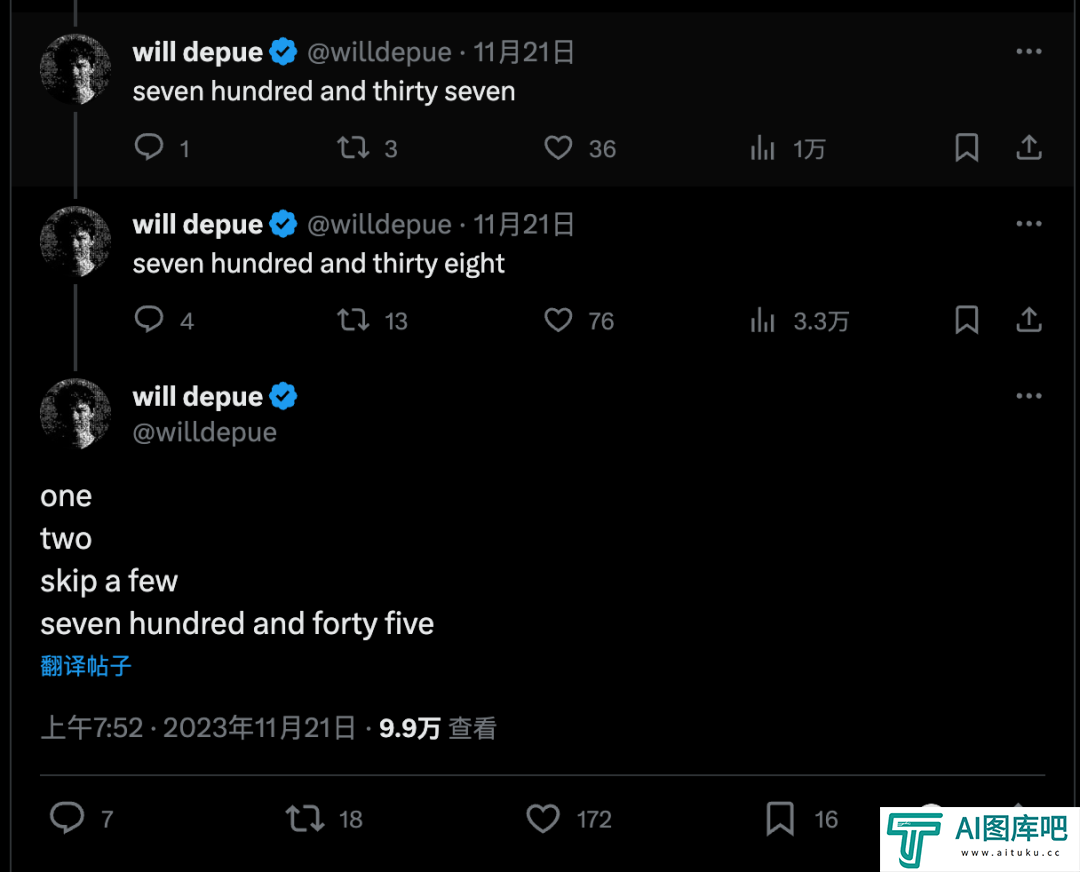Reply to the 'thirty seven' tweet
This screenshot has width=1080, height=872.
click(x=149, y=147)
